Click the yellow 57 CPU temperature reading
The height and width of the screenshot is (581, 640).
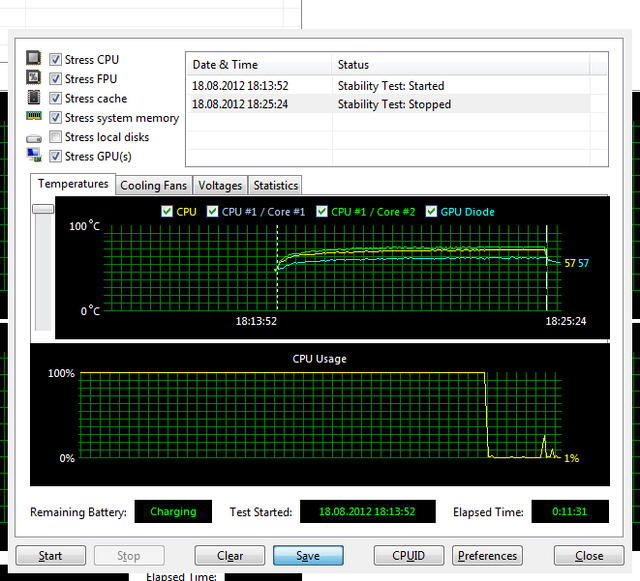570,263
